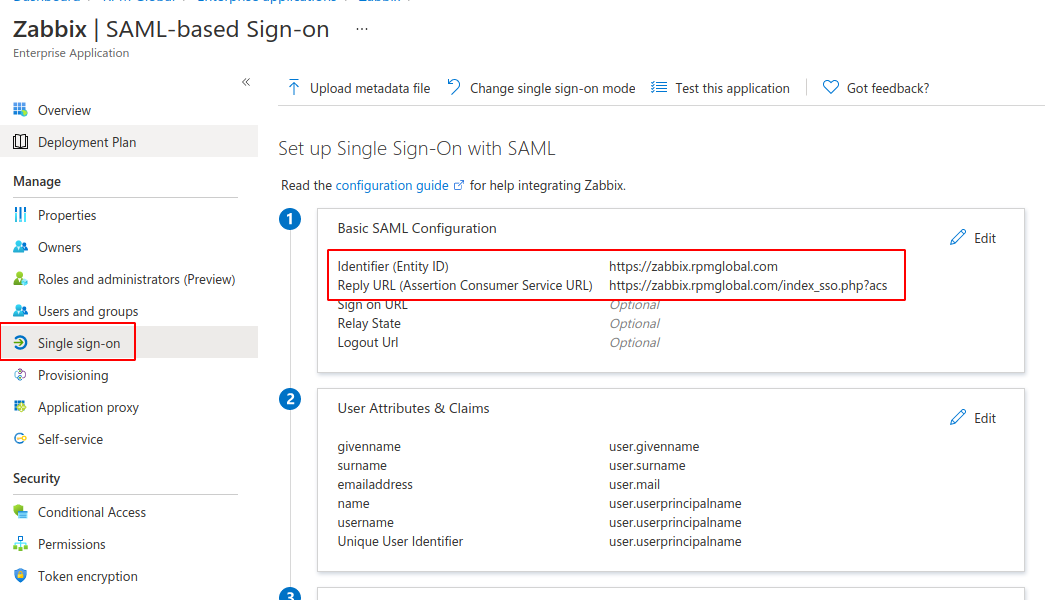Test this application

pos(721,88)
